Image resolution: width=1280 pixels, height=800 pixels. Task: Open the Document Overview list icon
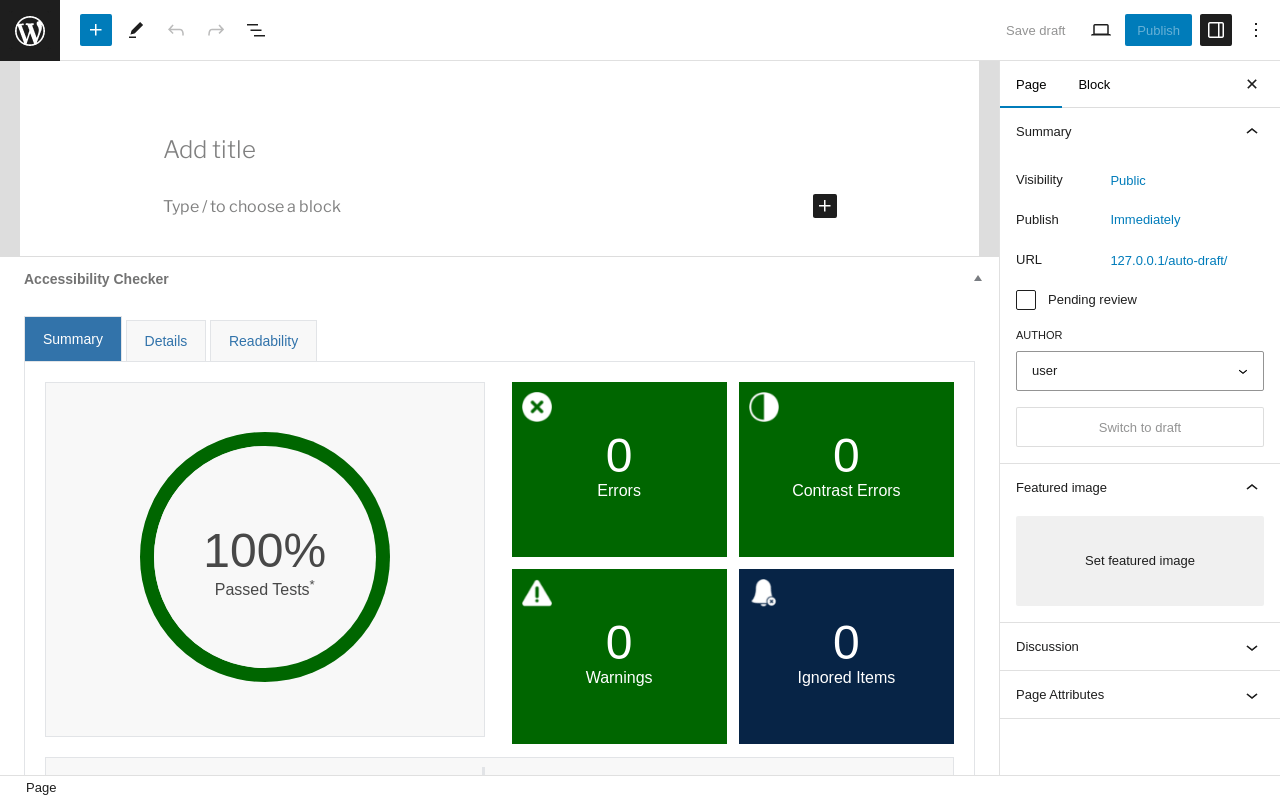tap(256, 30)
